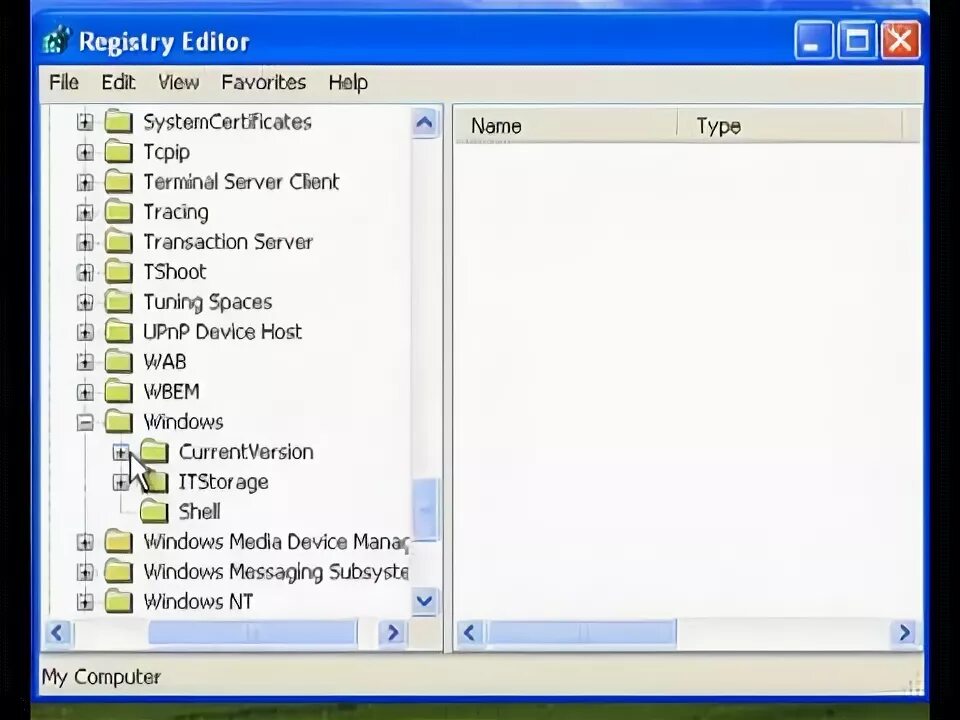
Task: Expand the CurrentVersion key
Action: pyautogui.click(x=121, y=452)
